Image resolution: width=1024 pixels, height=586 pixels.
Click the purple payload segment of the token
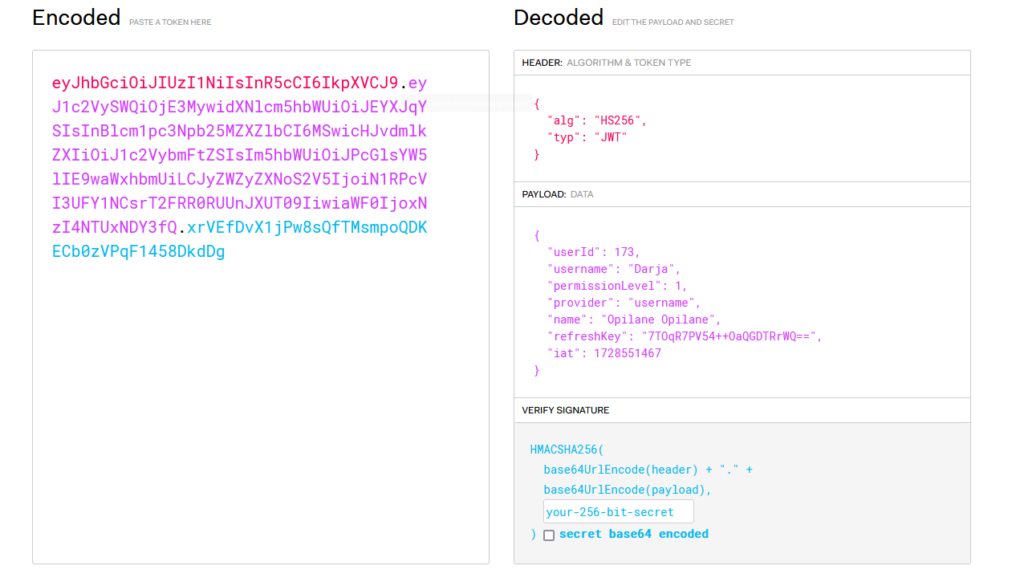(x=239, y=155)
